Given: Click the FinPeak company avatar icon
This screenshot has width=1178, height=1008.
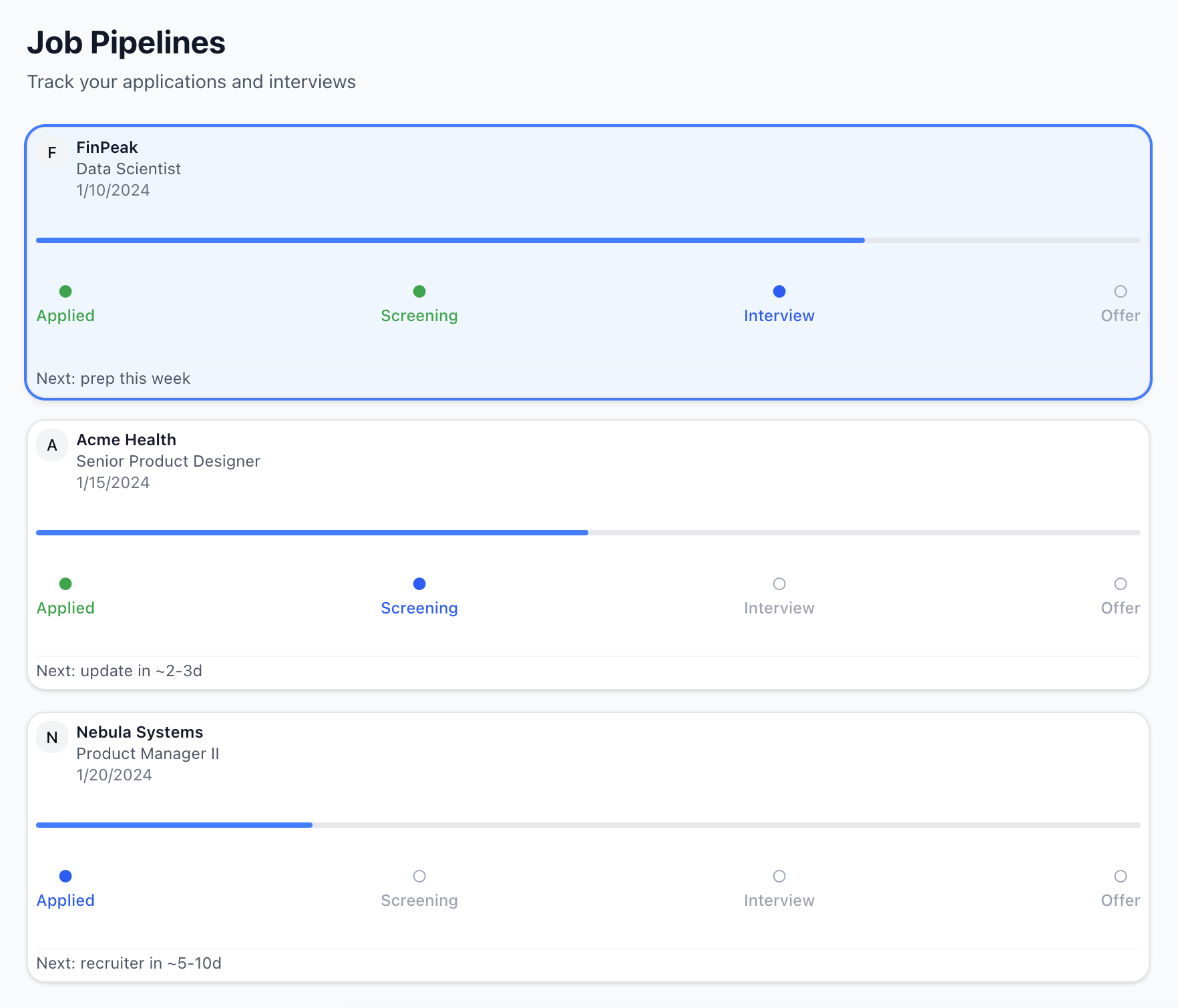Looking at the screenshot, I should pos(51,152).
